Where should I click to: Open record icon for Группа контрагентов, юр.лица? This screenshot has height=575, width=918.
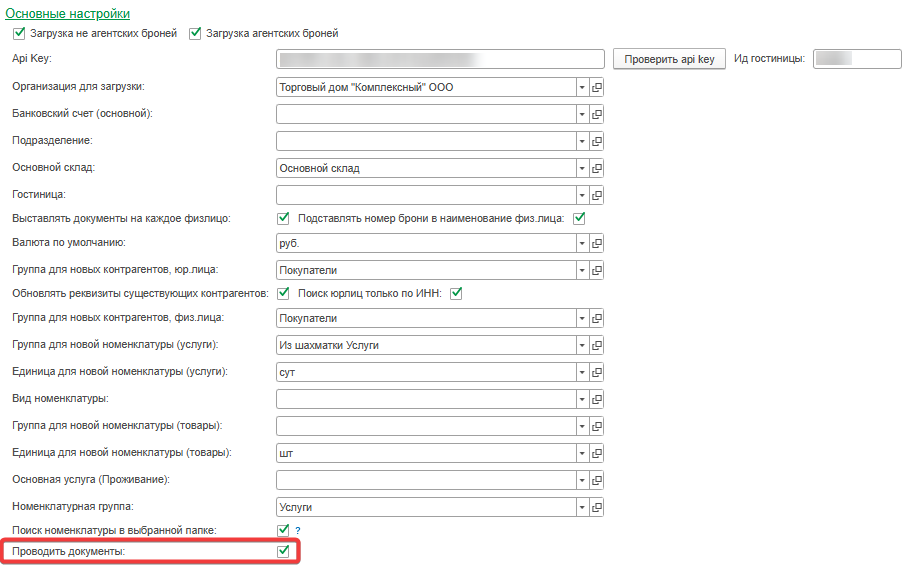pos(597,270)
